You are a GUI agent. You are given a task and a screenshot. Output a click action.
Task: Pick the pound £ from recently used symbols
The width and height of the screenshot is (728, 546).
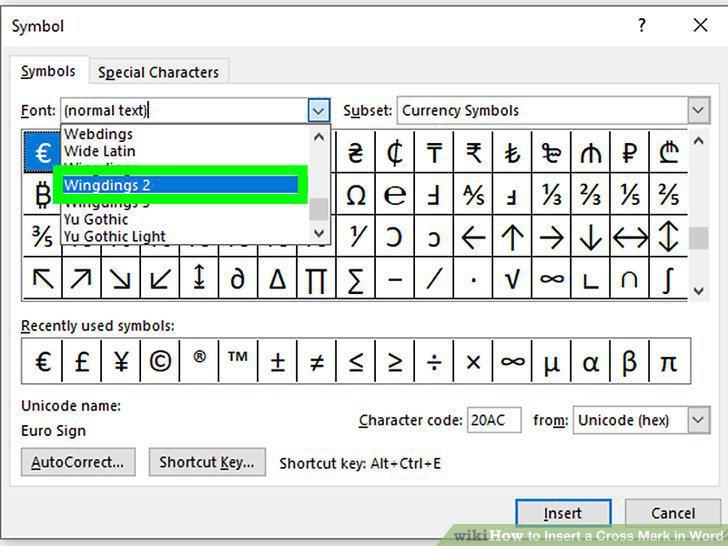[82, 361]
